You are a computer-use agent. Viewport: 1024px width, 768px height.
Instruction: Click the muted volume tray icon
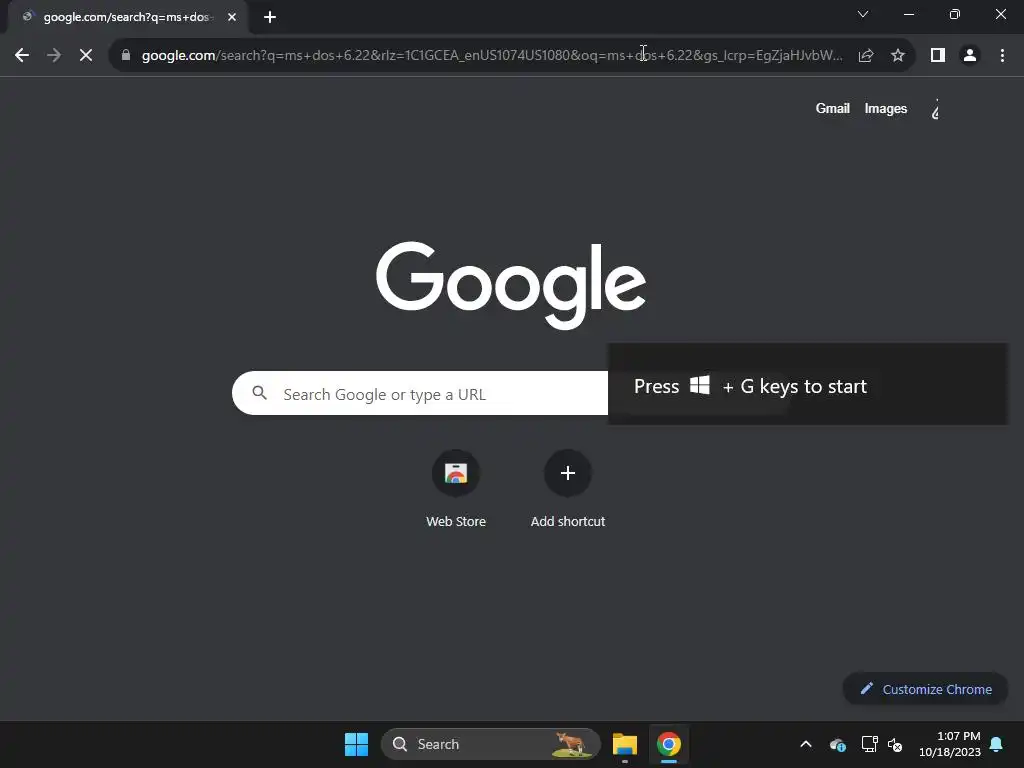click(x=895, y=744)
